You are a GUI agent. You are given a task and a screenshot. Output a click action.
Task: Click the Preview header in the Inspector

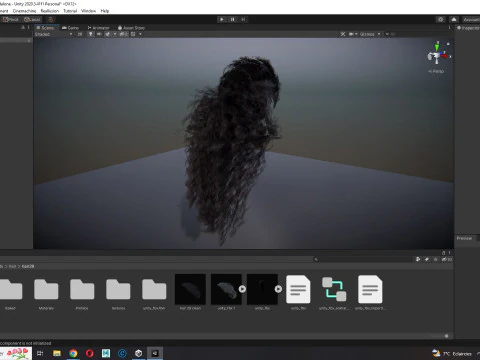point(464,238)
